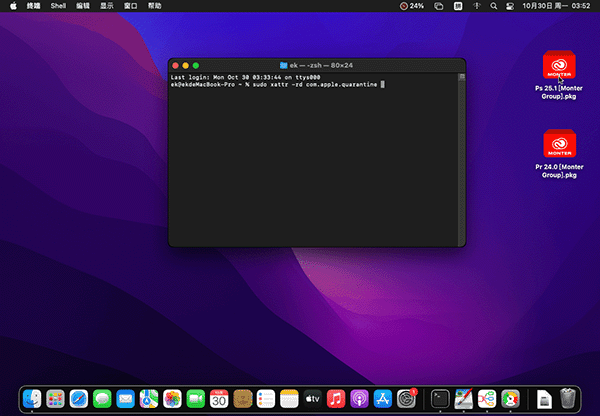The width and height of the screenshot is (600, 416).
Task: Open Podcasts app in the Dock
Action: [359, 399]
